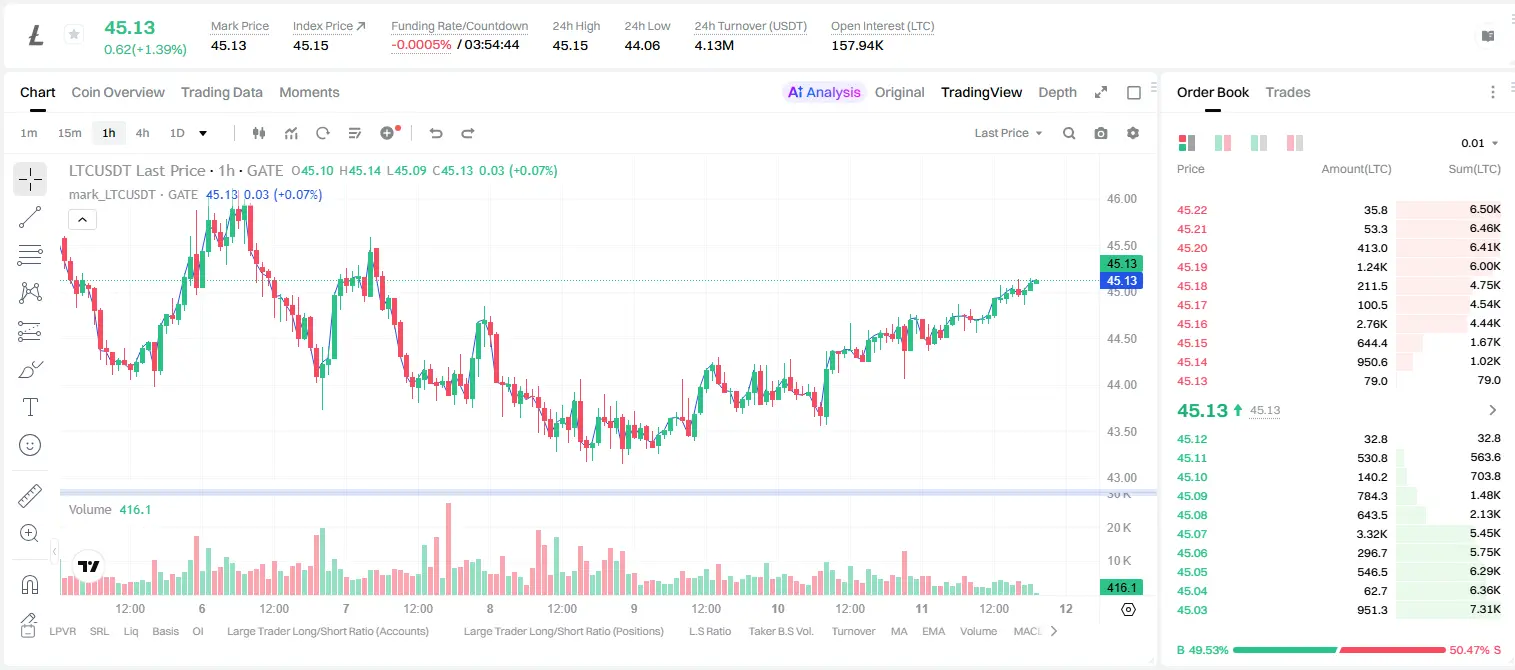Click the undo arrow in chart toolbar
This screenshot has height=670, width=1515.
[x=436, y=133]
